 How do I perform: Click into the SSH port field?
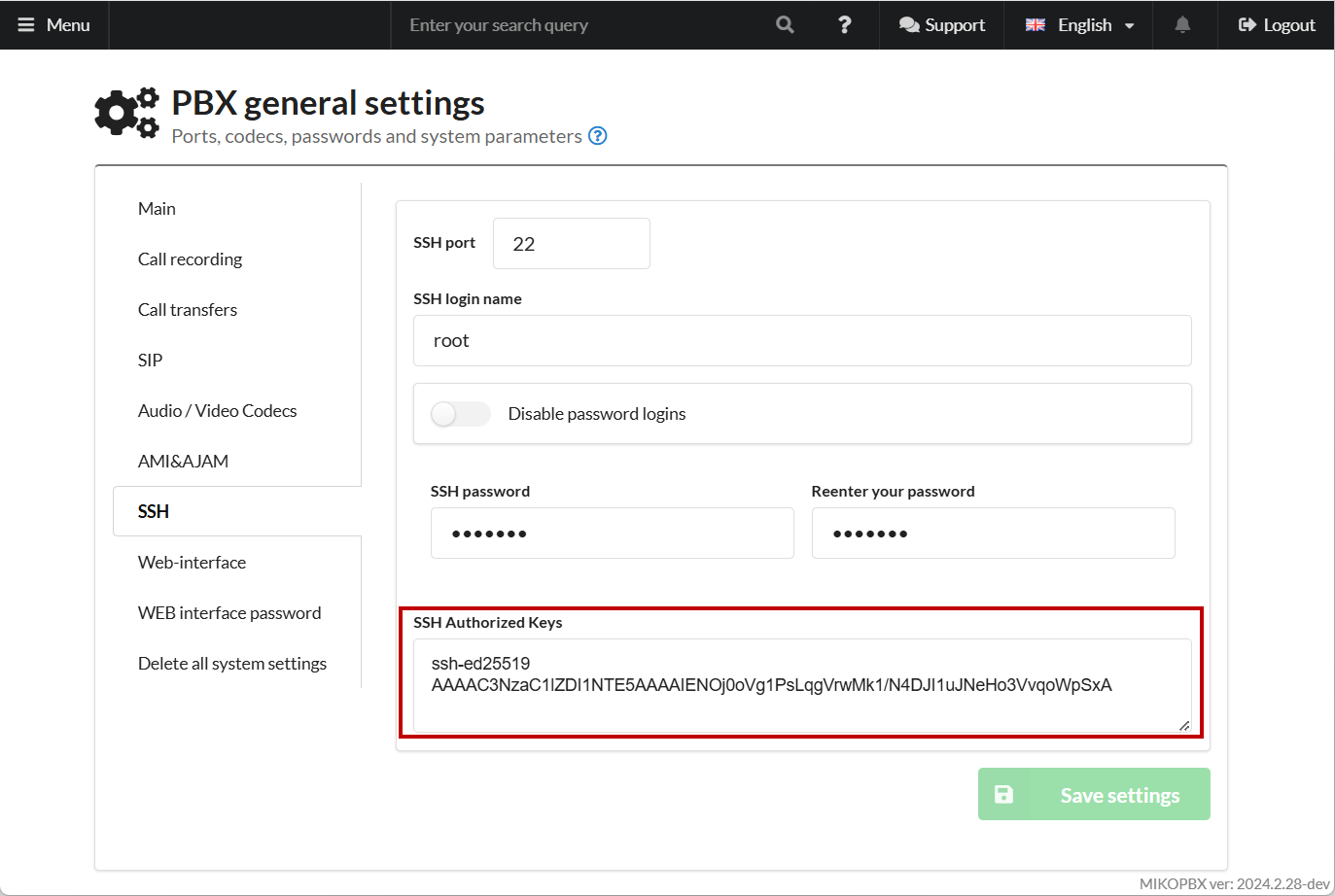pos(571,244)
